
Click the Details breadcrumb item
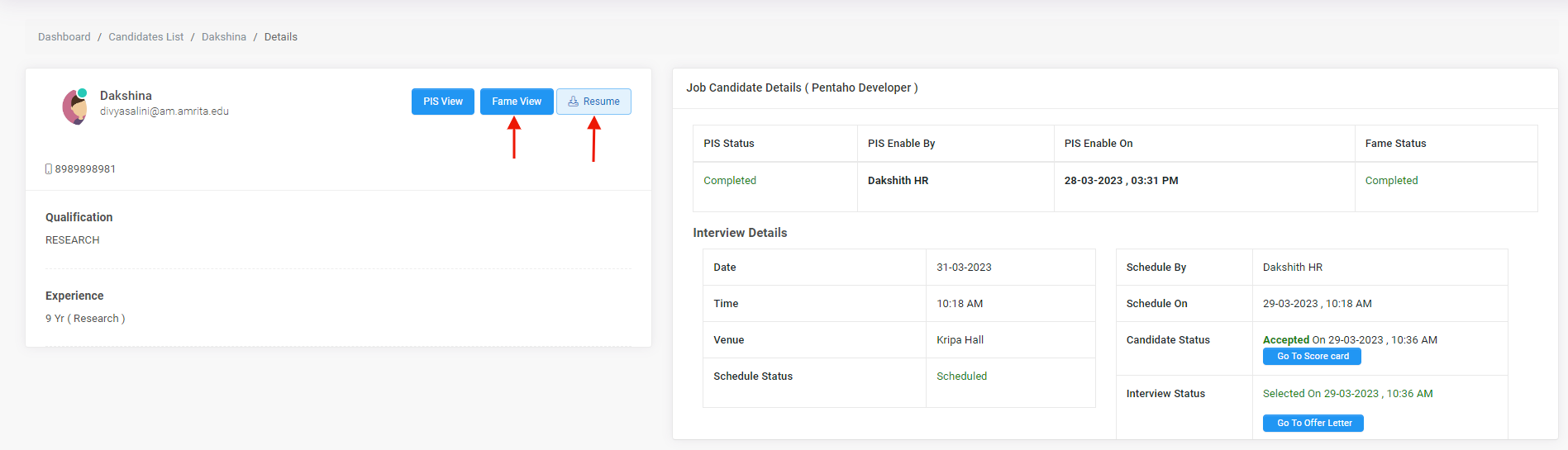pos(281,37)
